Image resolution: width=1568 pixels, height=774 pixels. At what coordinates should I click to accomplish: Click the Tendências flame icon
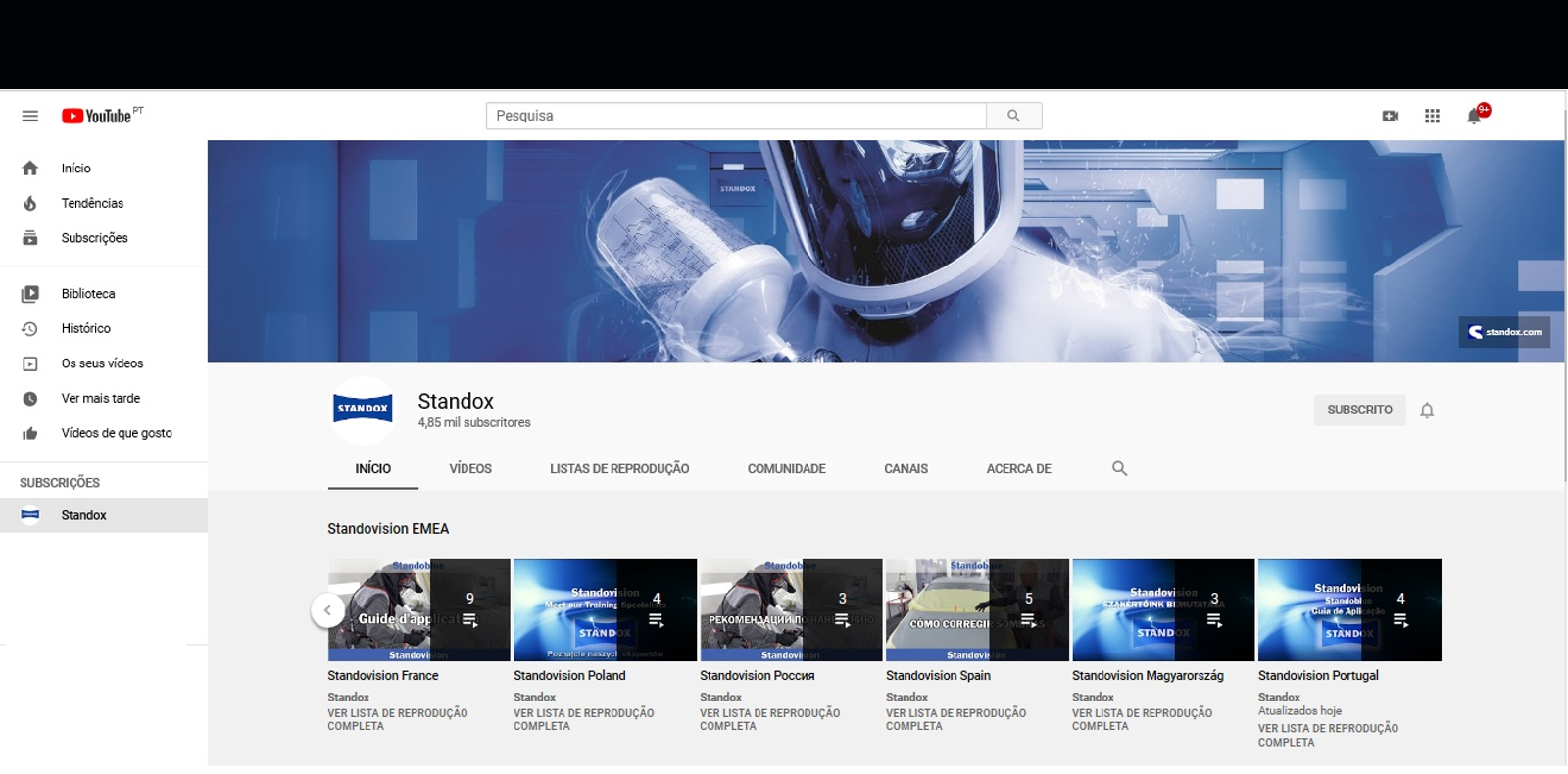[x=30, y=203]
